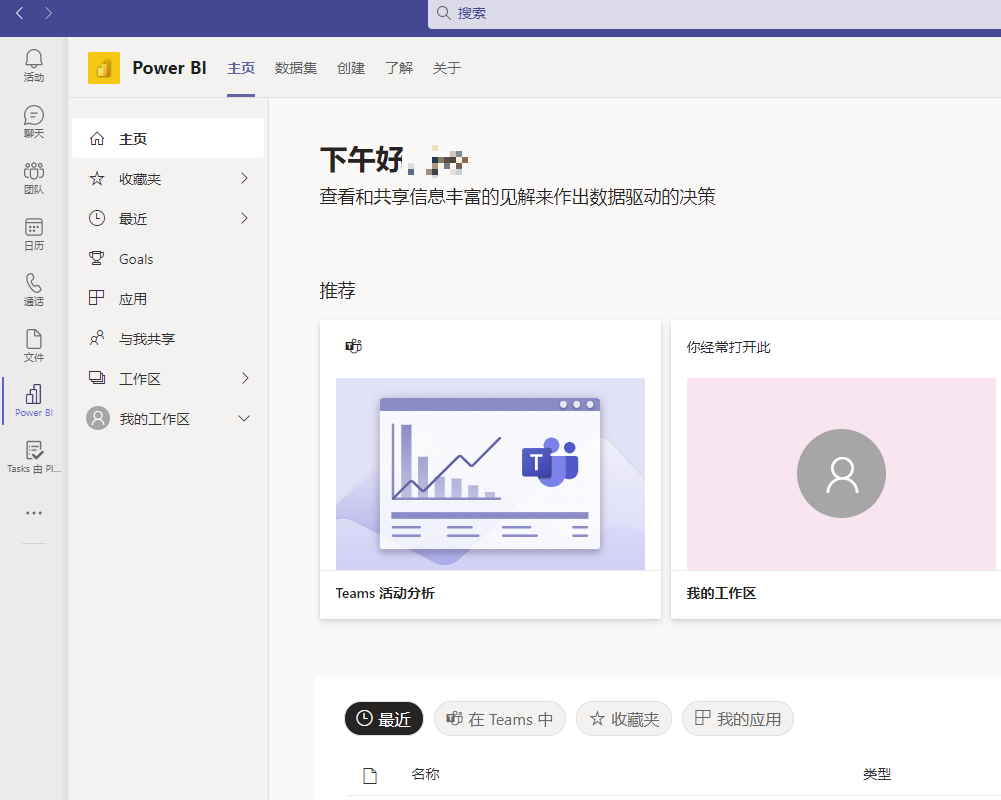Click in the 搜索 search box
The width and height of the screenshot is (1001, 800).
[x=714, y=13]
